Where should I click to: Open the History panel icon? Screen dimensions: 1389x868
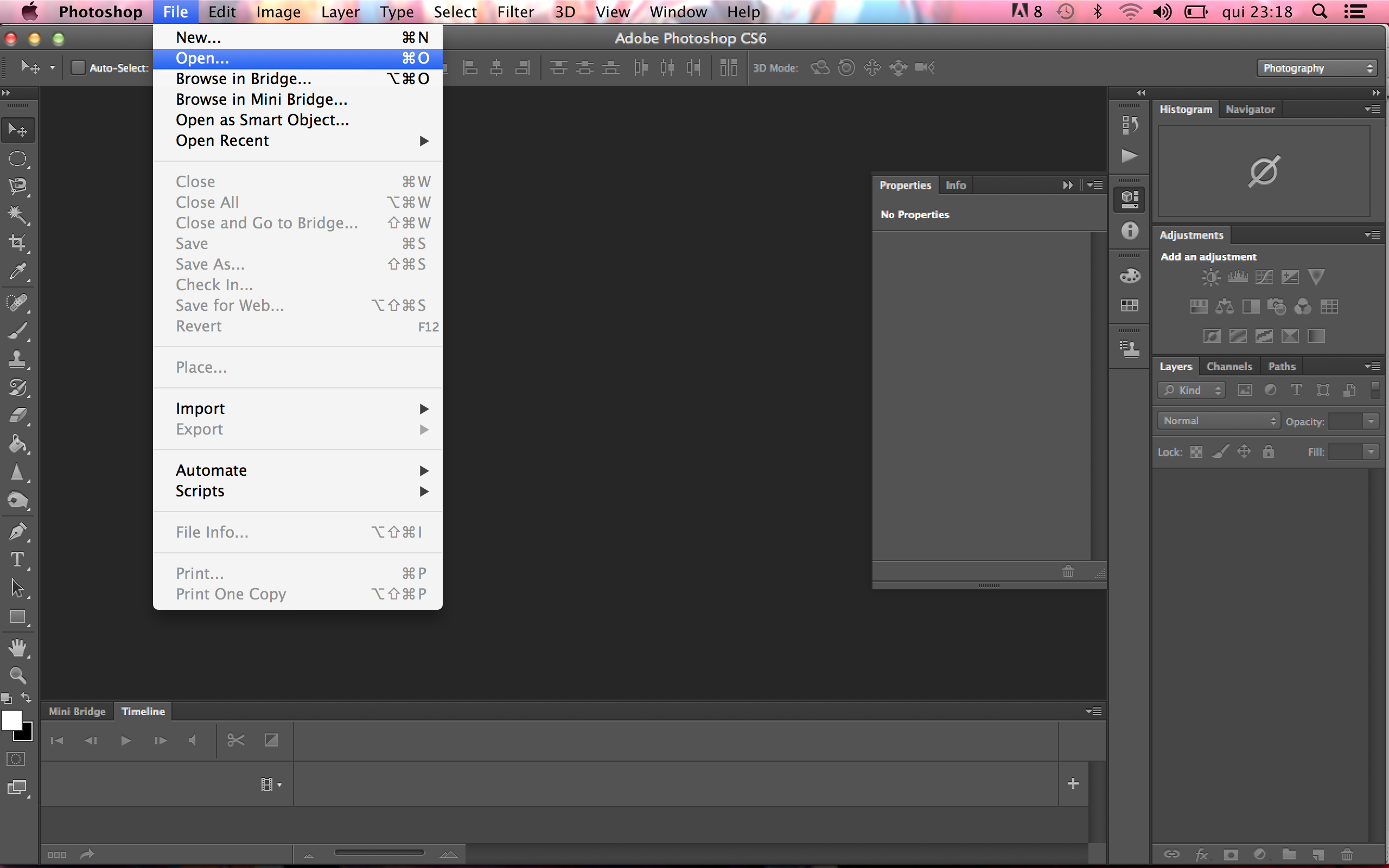coord(1130,125)
